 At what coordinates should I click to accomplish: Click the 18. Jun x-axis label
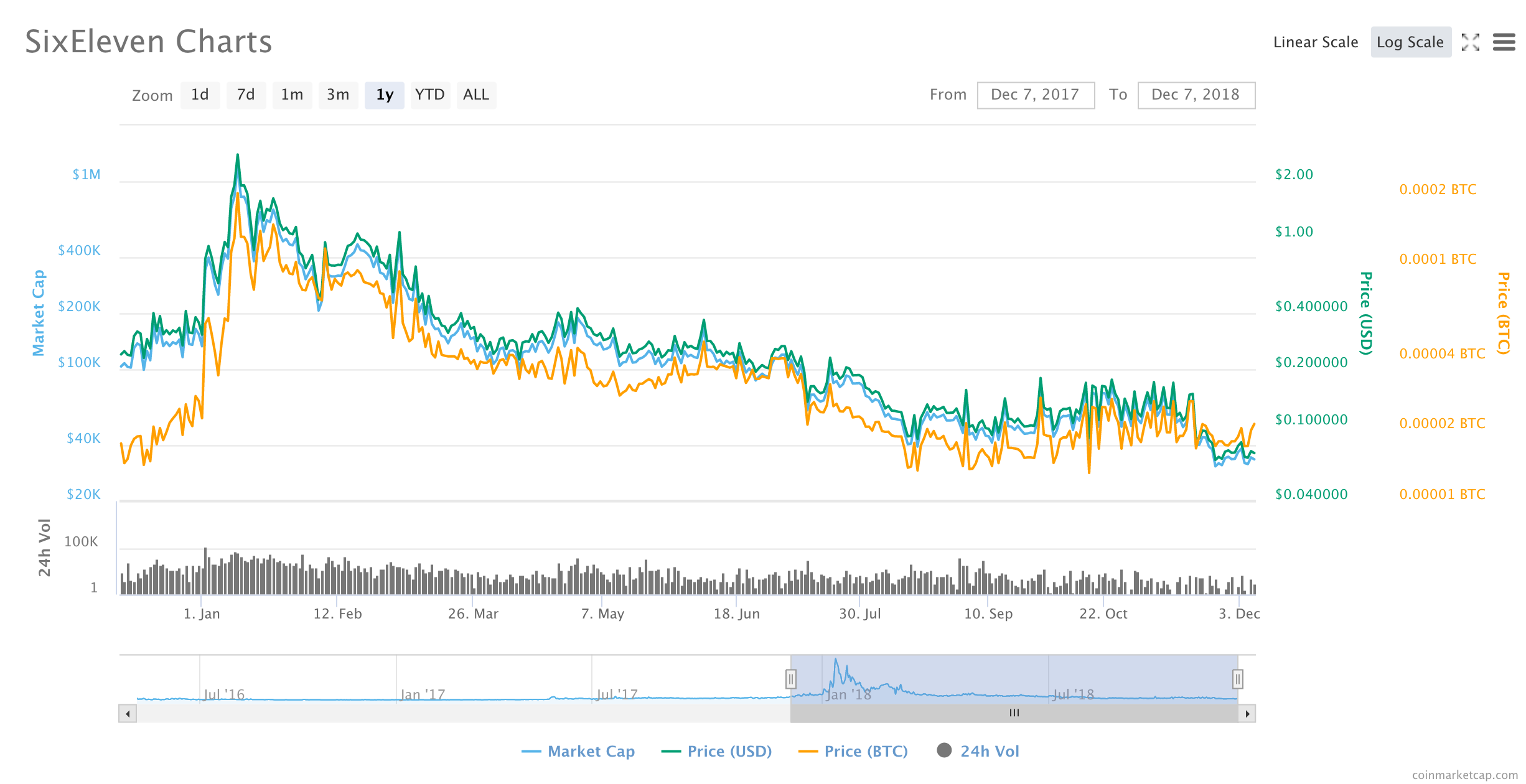(x=737, y=614)
